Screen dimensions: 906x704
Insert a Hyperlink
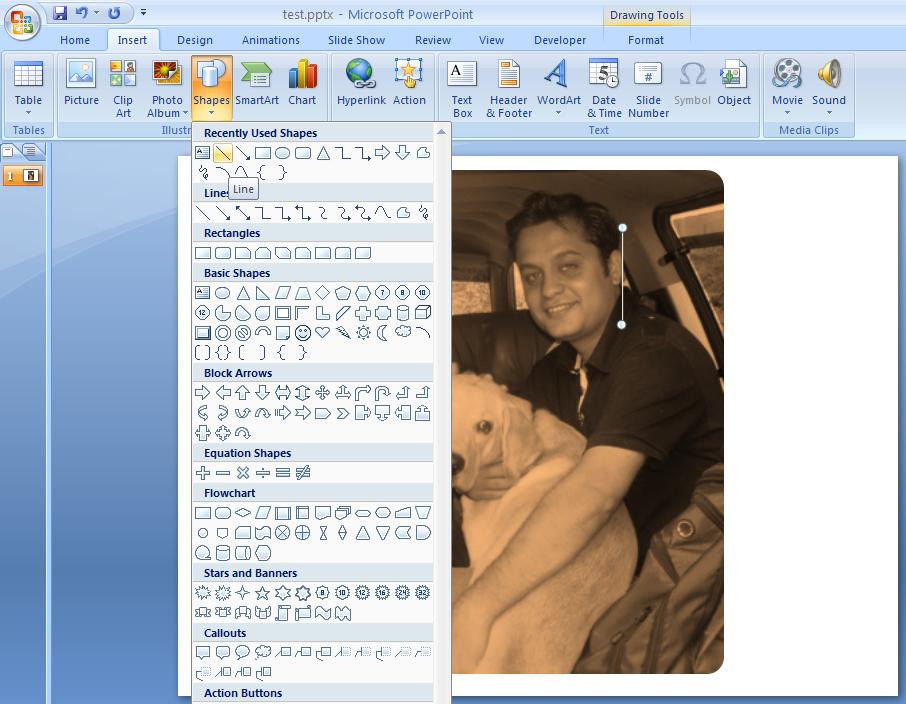pyautogui.click(x=361, y=87)
